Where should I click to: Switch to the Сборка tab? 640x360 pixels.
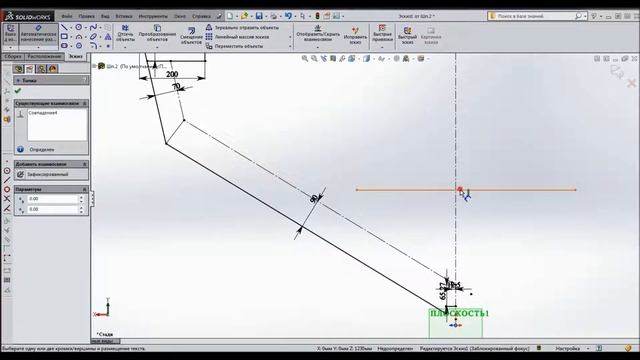pyautogui.click(x=13, y=56)
